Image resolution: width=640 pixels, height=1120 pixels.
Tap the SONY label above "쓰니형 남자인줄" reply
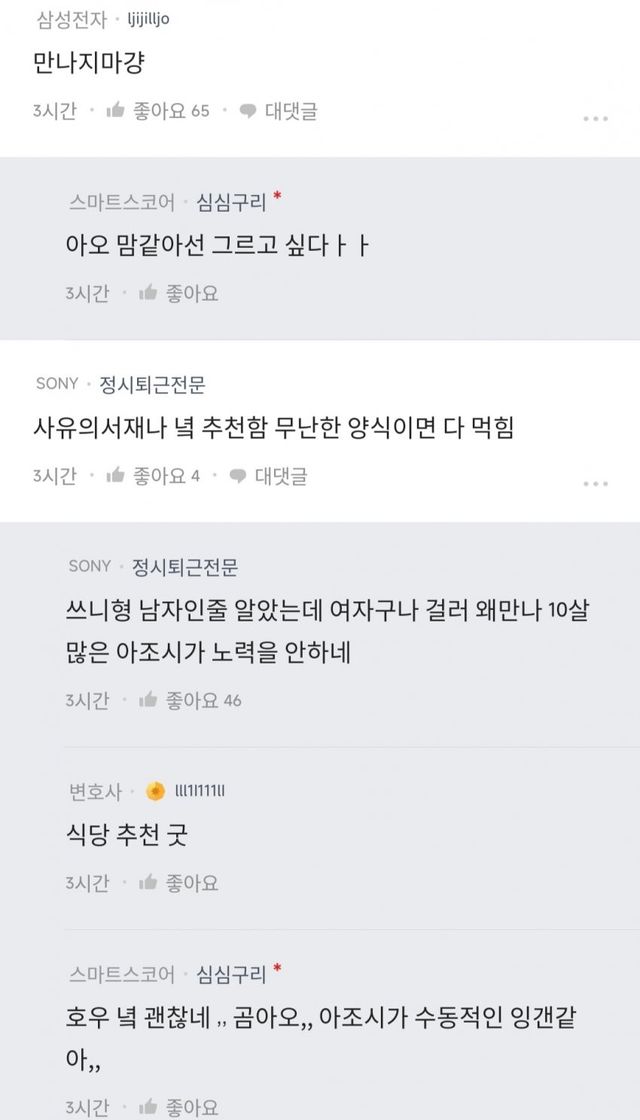pos(89,567)
